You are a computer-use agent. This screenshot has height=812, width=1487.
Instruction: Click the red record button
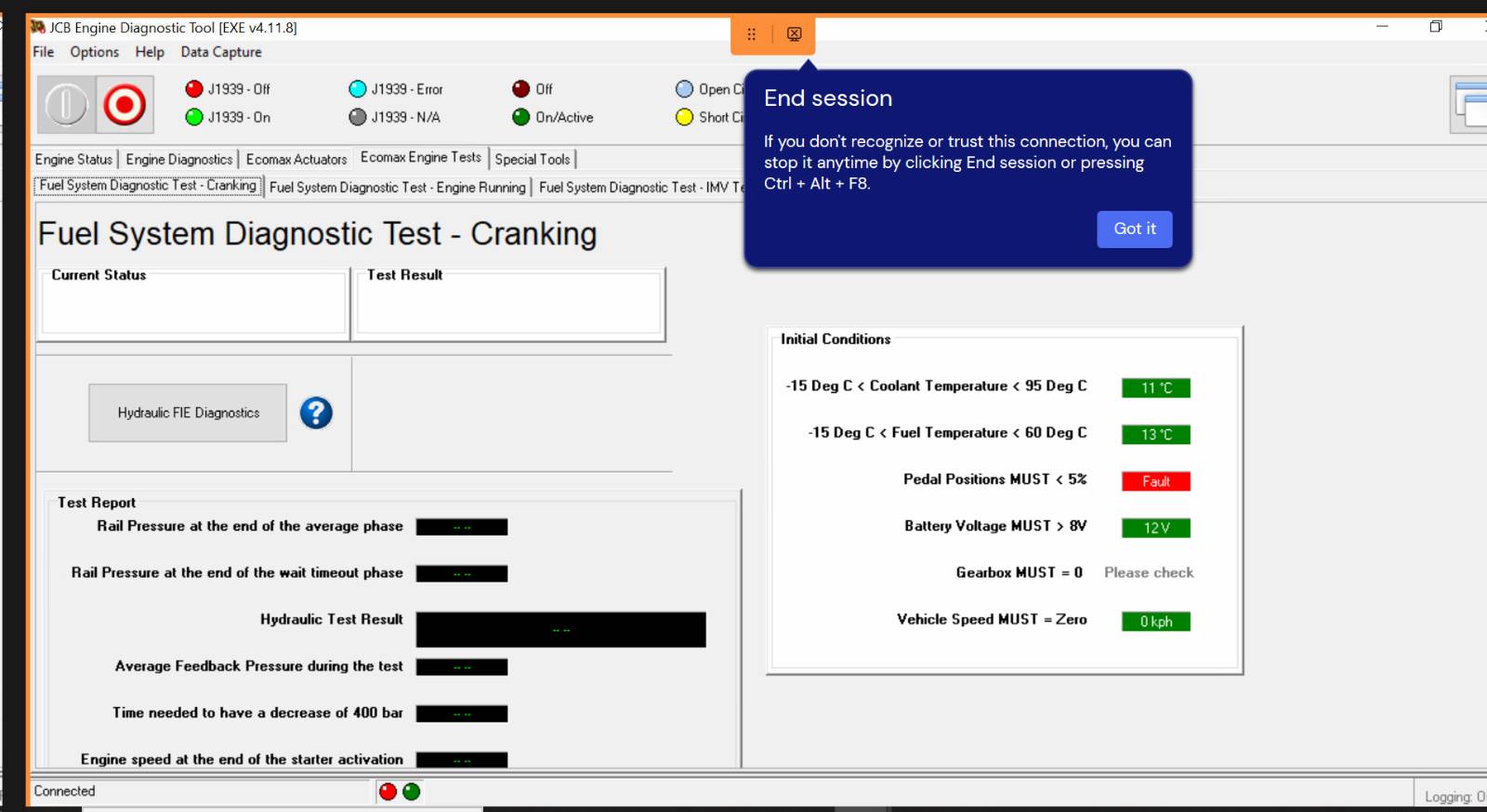point(125,104)
